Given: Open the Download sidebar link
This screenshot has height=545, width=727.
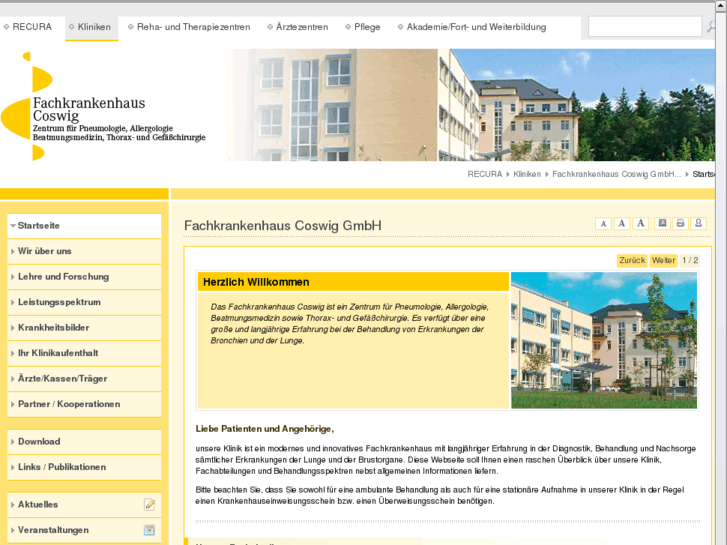Looking at the screenshot, I should [84, 442].
